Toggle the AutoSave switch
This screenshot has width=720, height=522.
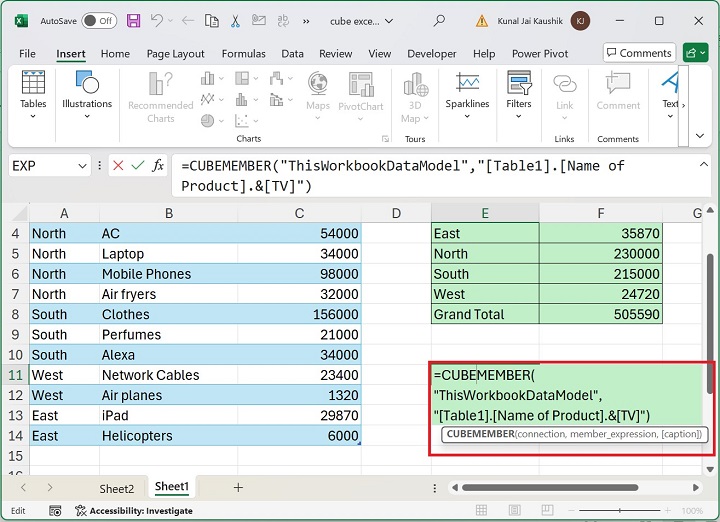click(x=98, y=20)
